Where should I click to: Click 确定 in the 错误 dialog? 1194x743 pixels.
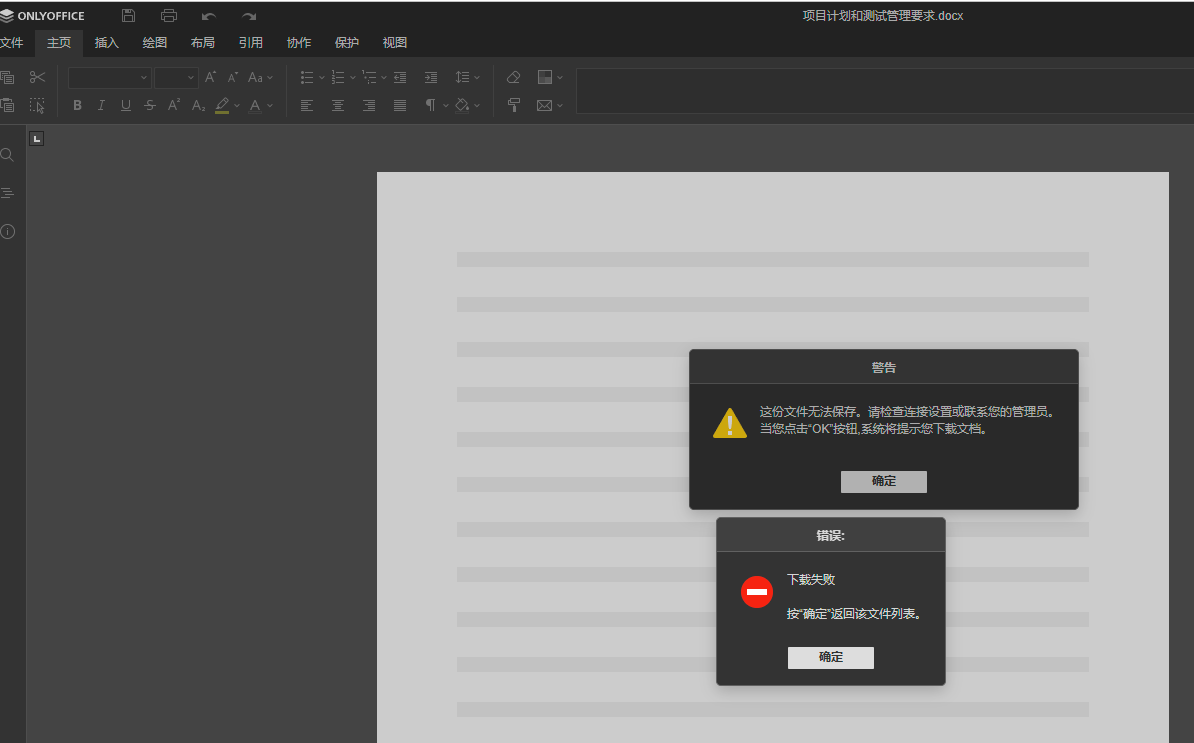click(831, 657)
